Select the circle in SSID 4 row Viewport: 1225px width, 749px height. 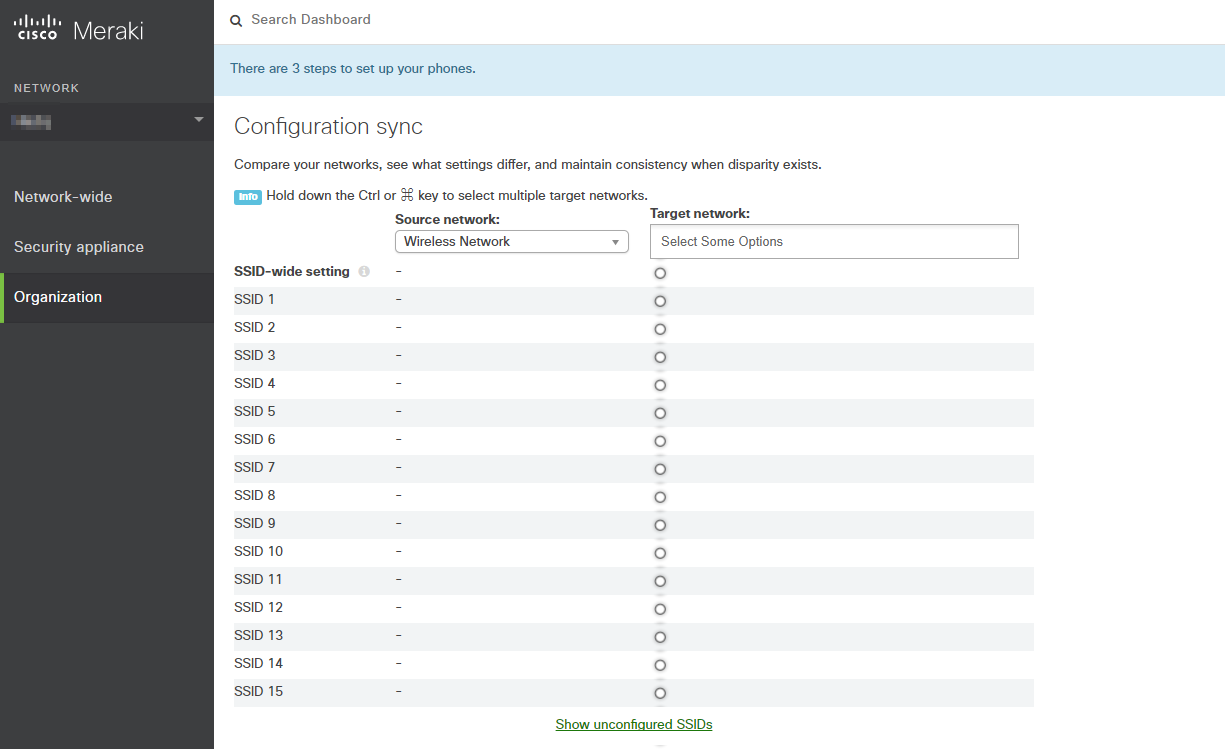(660, 385)
